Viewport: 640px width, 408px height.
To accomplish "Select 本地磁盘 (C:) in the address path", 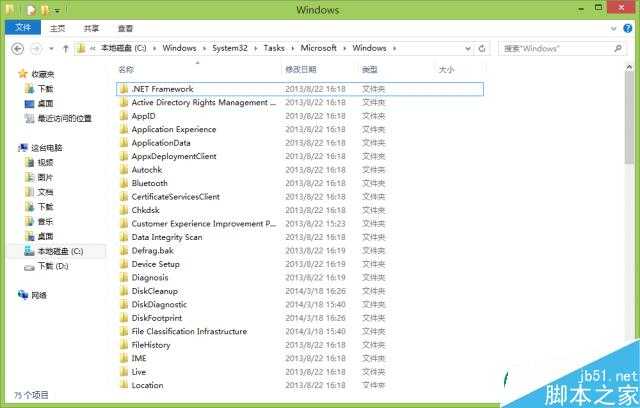I will 124,48.
